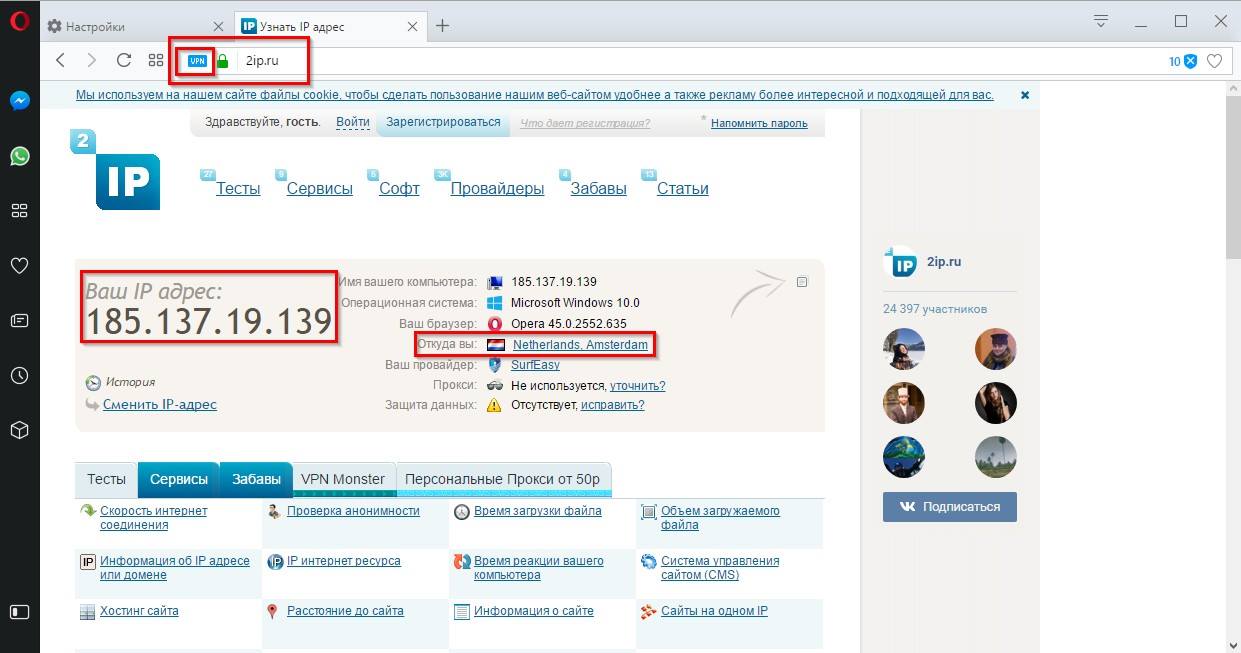Open the Расстояние до сайта link

[x=345, y=611]
